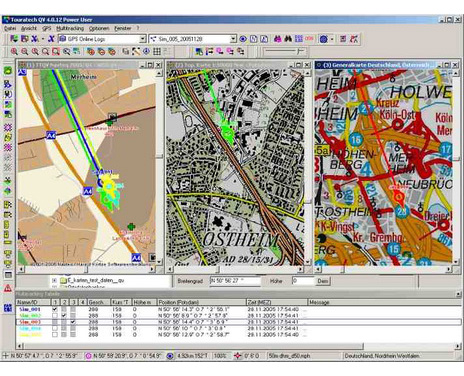Check the column 1 checkbox for Sim_005
464x376 pixels.
[x=55, y=334]
